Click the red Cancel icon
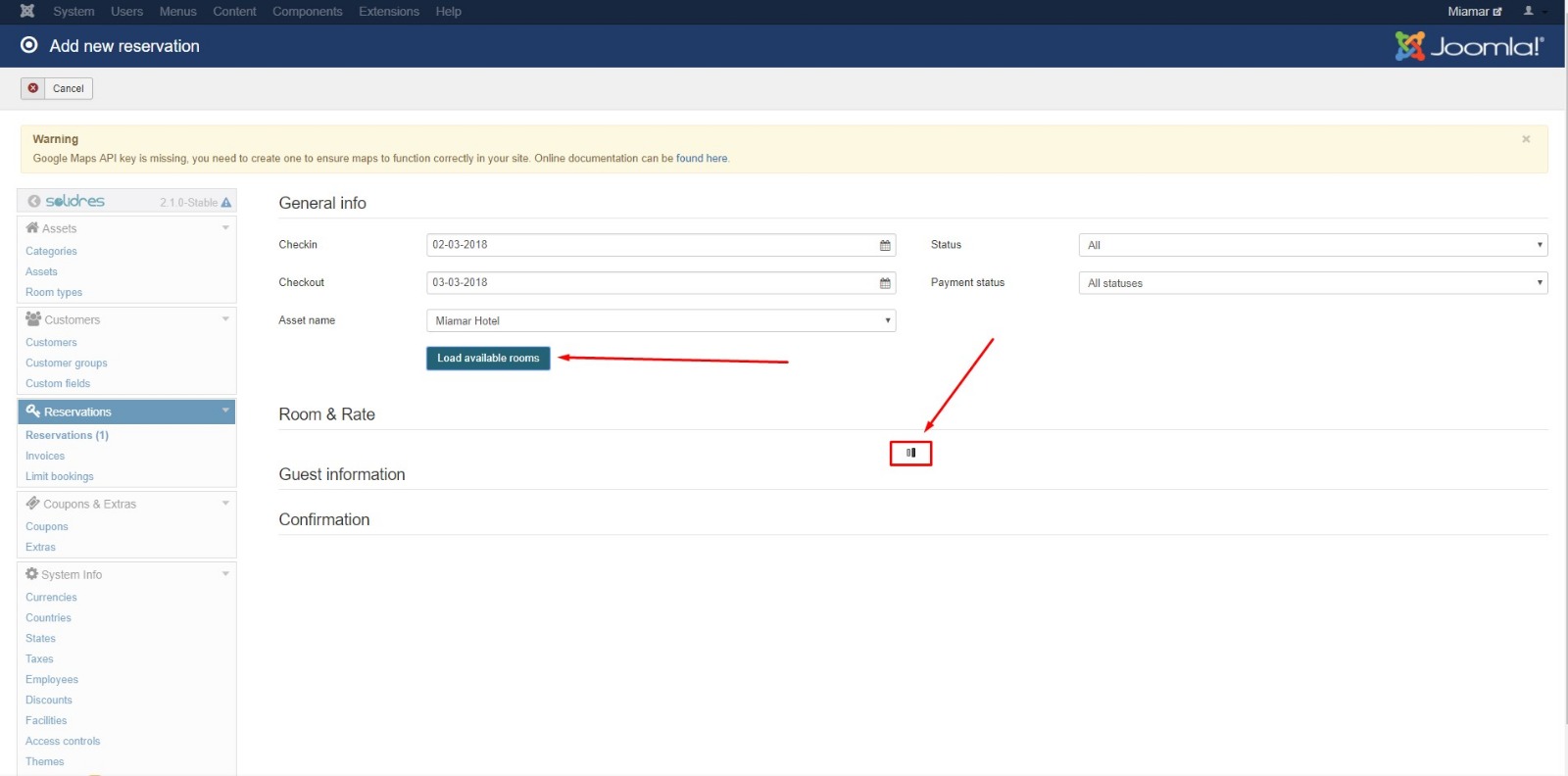1568x776 pixels. click(x=33, y=88)
